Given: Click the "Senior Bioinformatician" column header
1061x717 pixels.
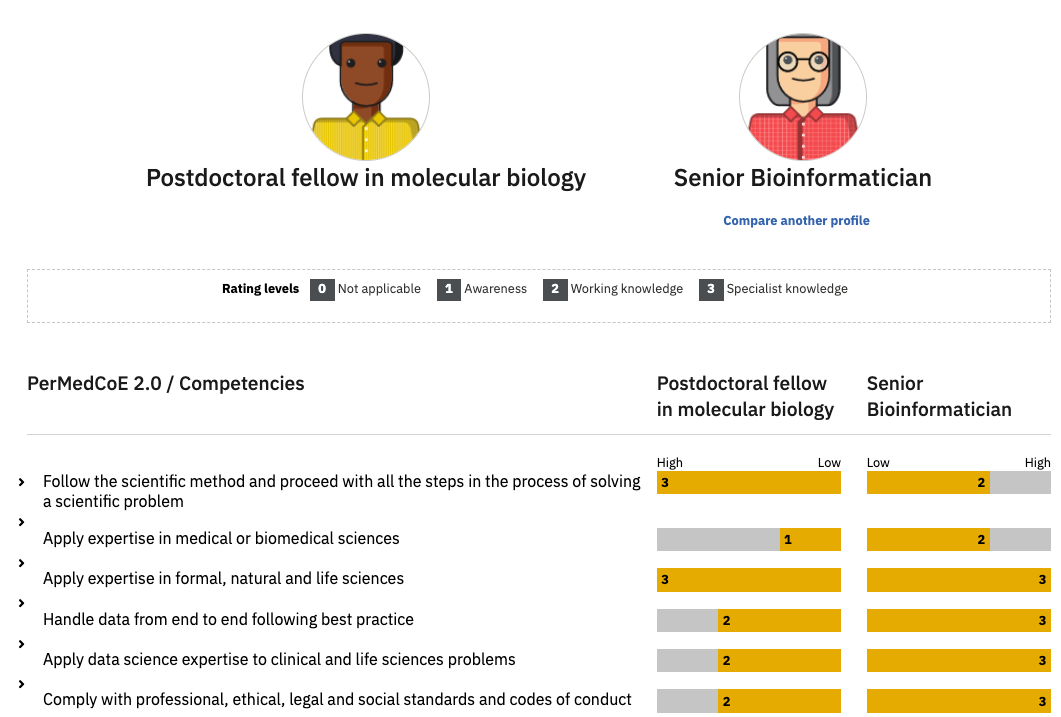Looking at the screenshot, I should (939, 396).
